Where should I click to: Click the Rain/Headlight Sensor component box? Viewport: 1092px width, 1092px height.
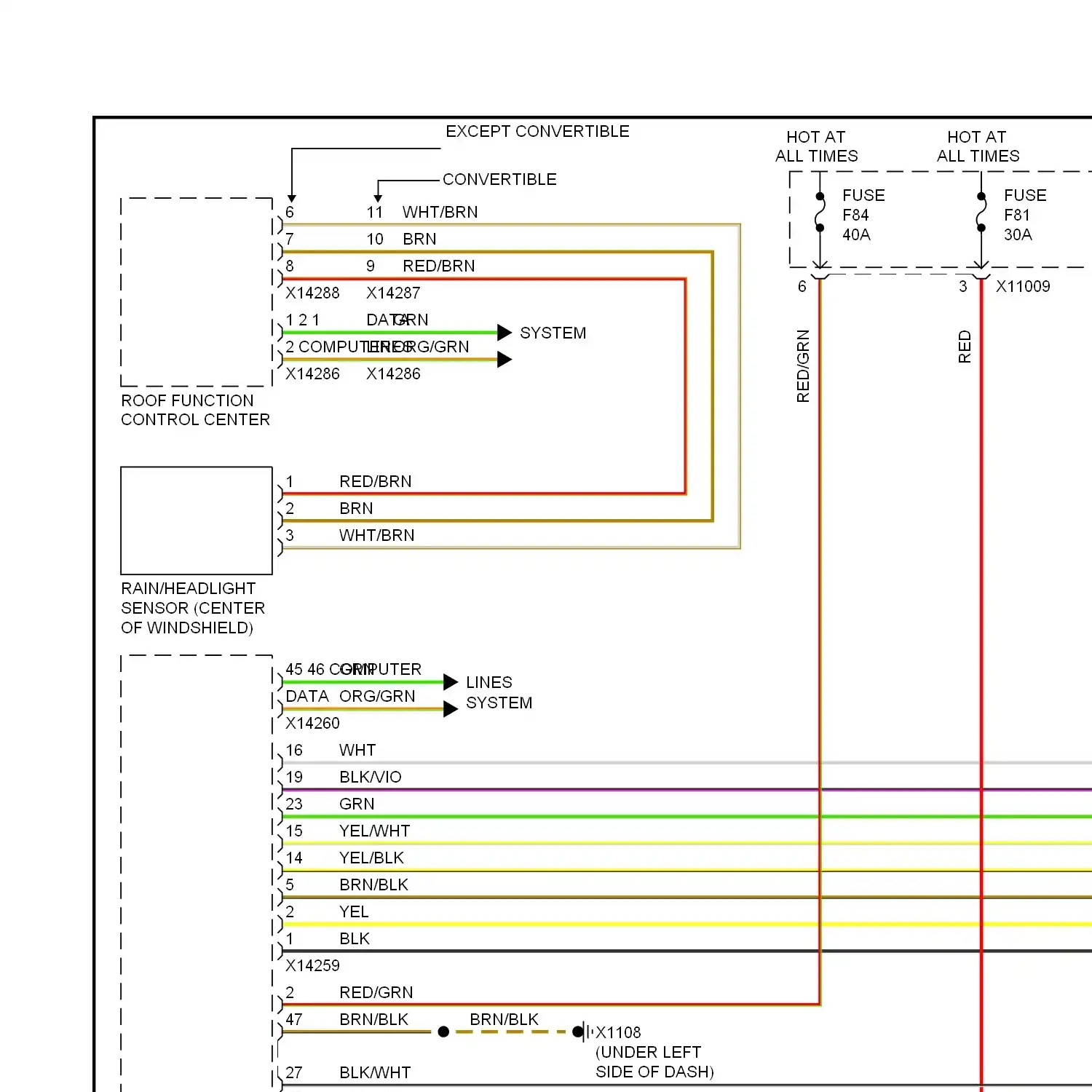click(x=197, y=521)
